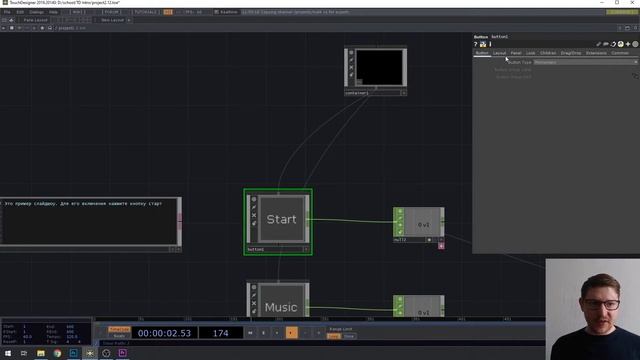Image resolution: width=640 pixels, height=360 pixels.
Task: Click the pause playback button
Action: click(x=263, y=333)
